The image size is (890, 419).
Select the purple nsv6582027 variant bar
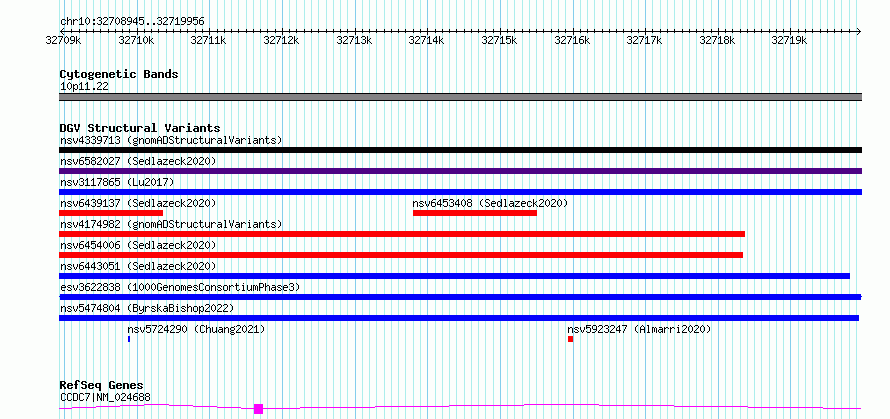tap(460, 171)
